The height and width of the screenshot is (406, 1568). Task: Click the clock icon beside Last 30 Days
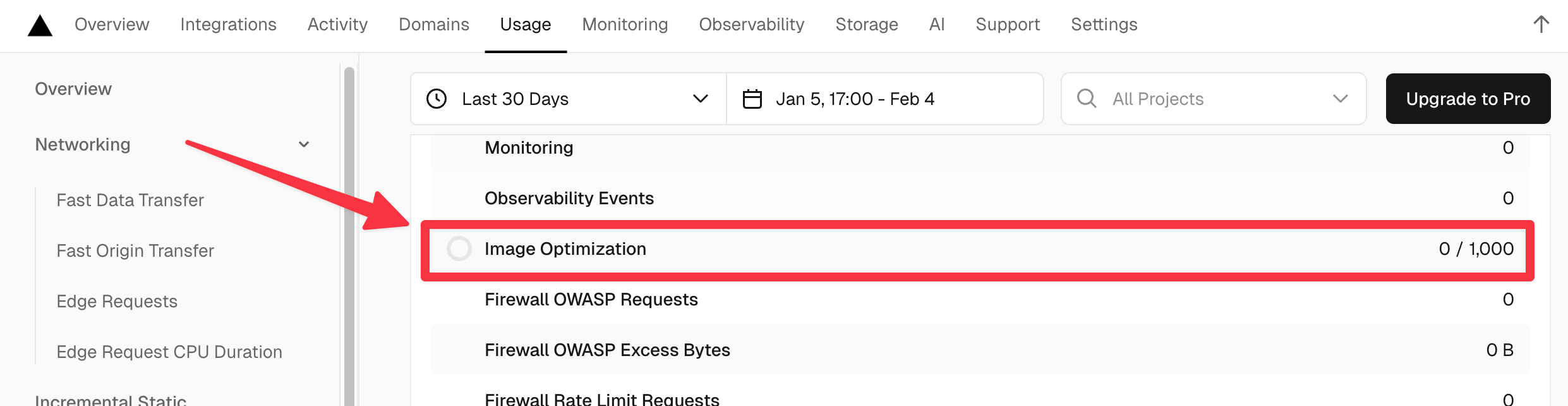click(x=437, y=99)
